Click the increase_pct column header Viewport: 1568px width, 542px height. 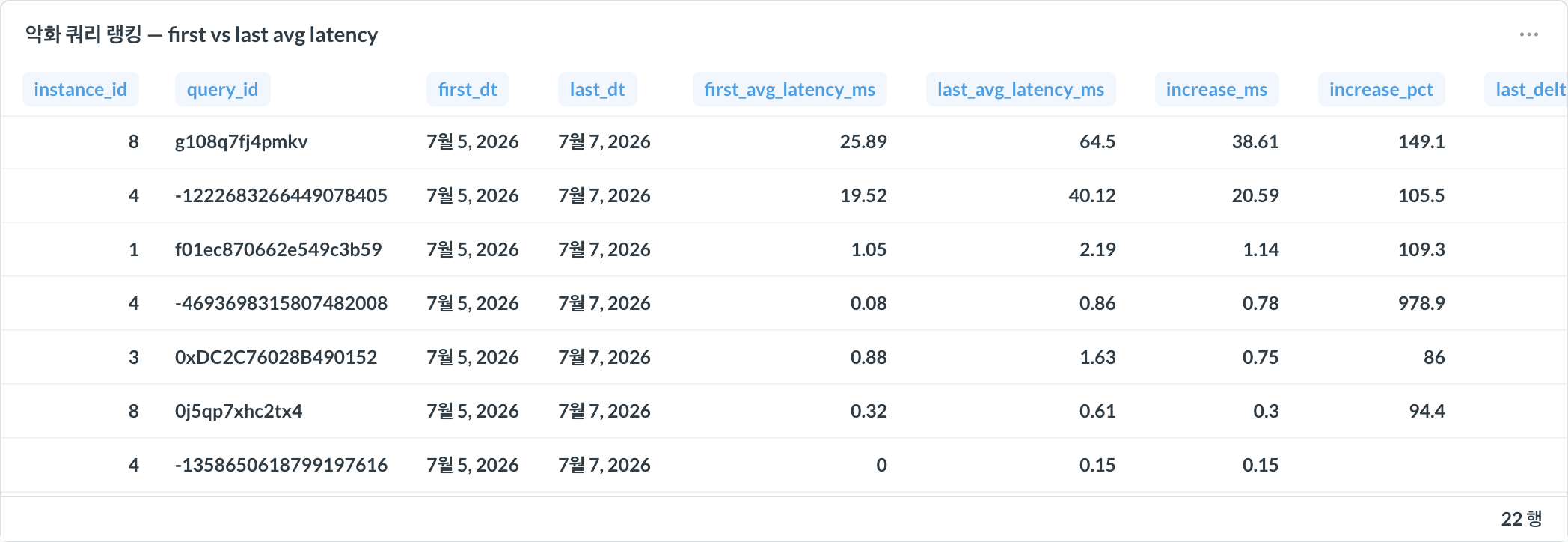coord(1382,89)
